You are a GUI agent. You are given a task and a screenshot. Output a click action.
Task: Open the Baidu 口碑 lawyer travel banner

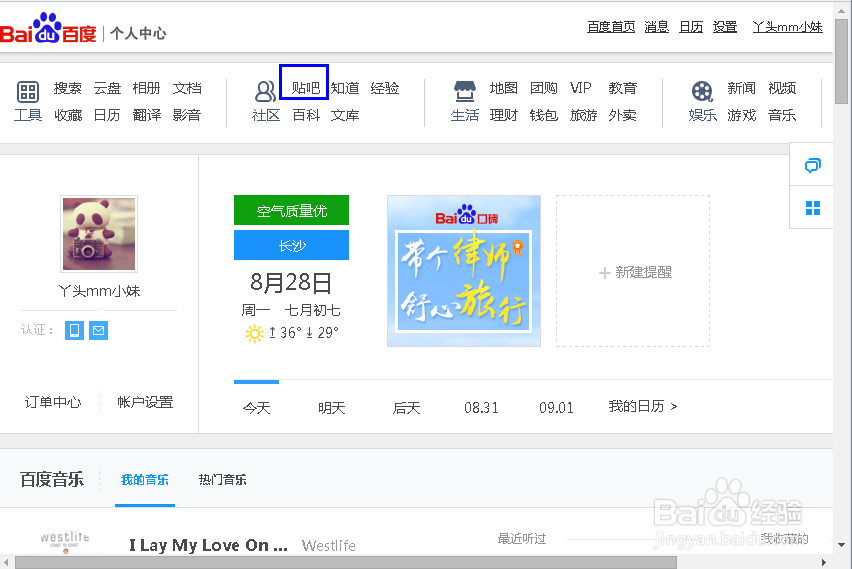coord(464,271)
